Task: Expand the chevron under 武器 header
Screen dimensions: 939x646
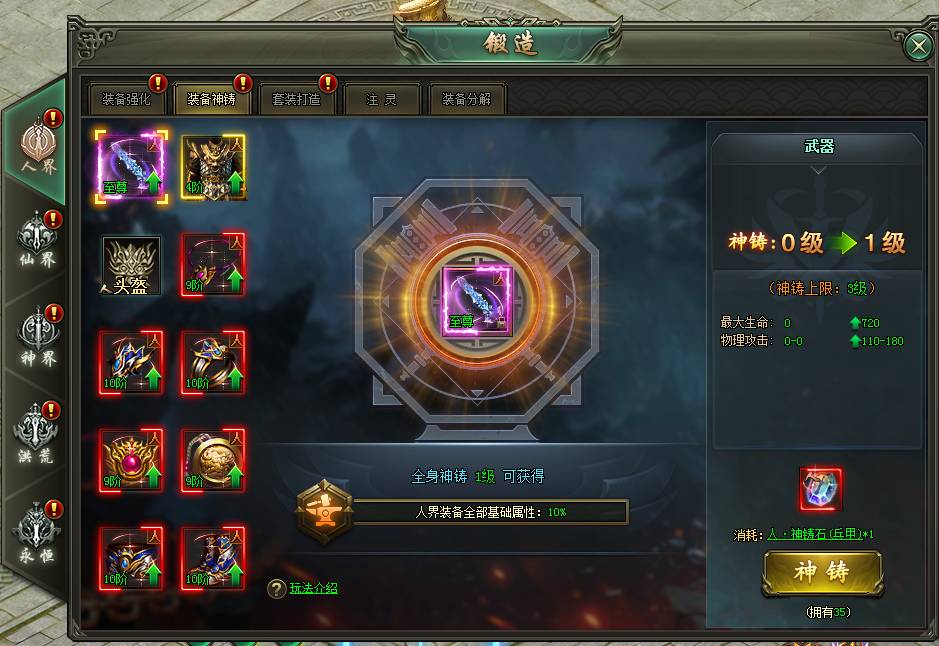Action: [x=818, y=170]
